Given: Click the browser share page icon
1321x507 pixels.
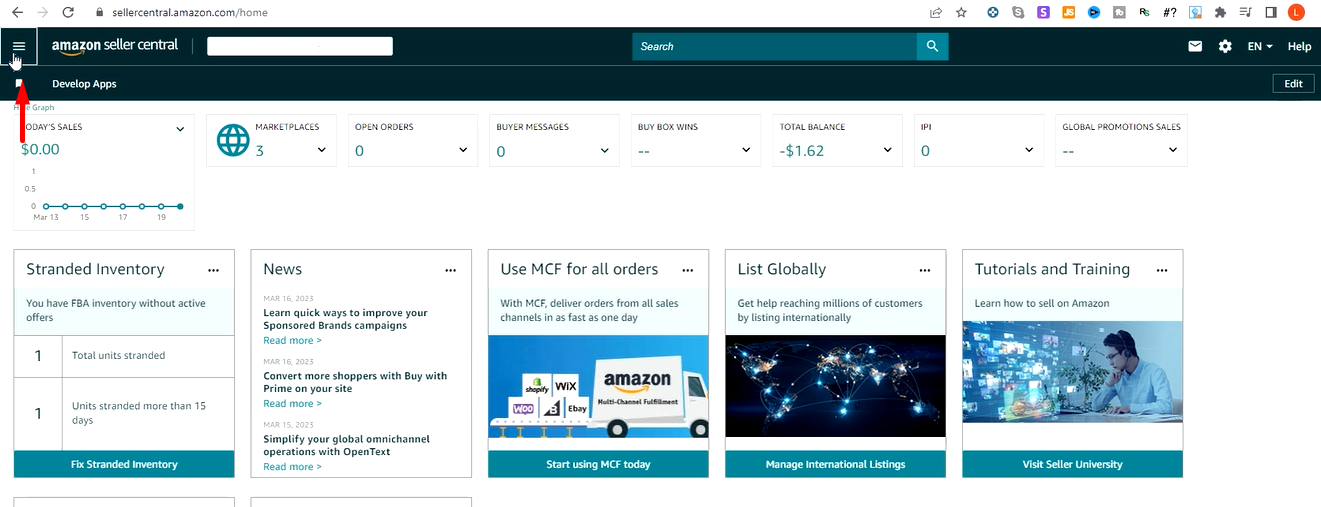Looking at the screenshot, I should [935, 13].
